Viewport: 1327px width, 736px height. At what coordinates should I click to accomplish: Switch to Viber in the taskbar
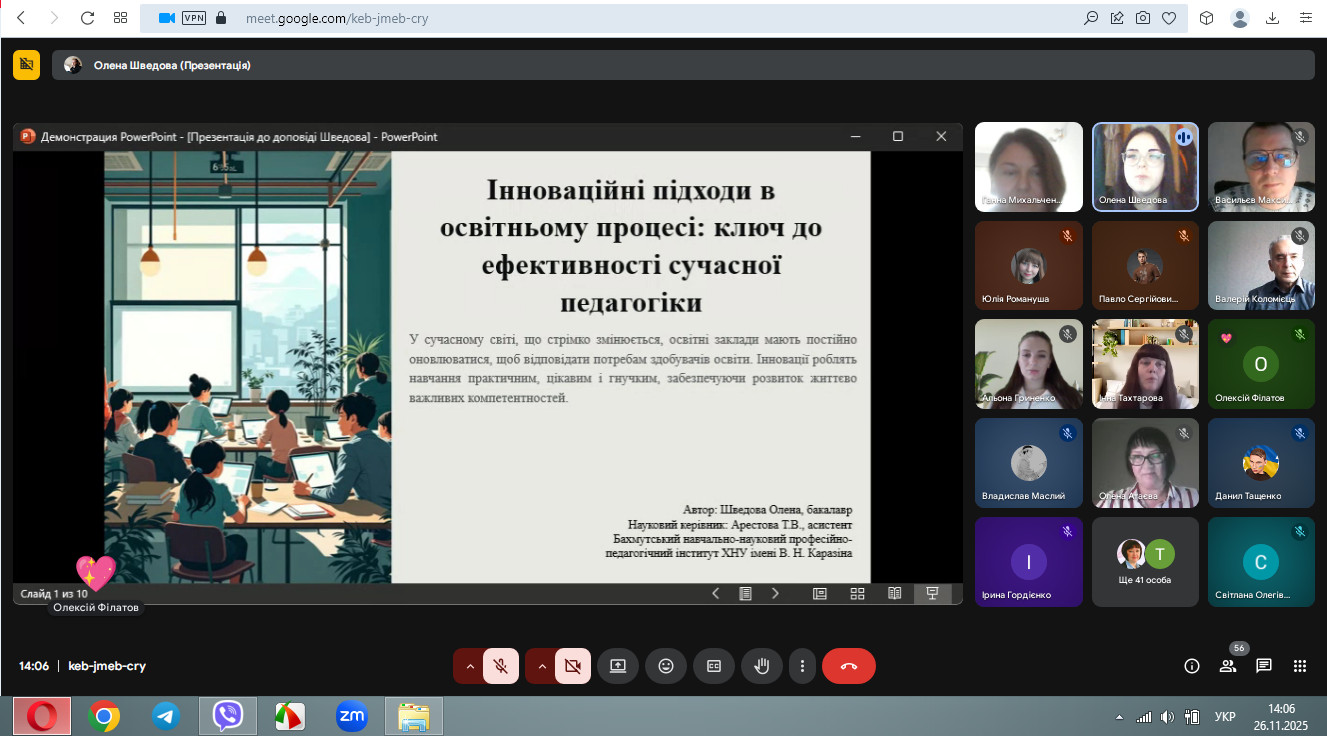click(228, 716)
